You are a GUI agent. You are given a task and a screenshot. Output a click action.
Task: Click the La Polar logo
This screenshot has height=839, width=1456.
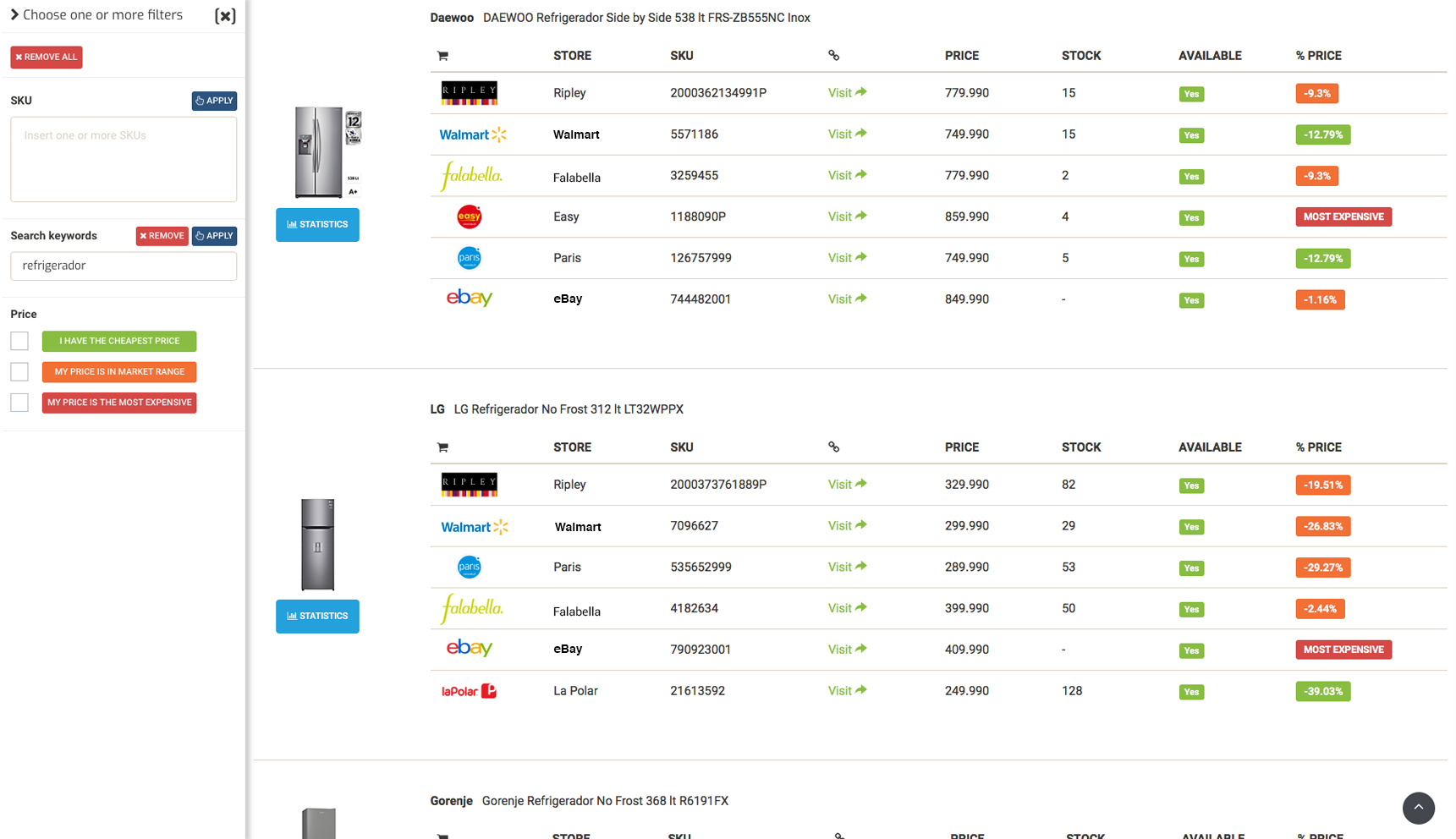[x=469, y=691]
